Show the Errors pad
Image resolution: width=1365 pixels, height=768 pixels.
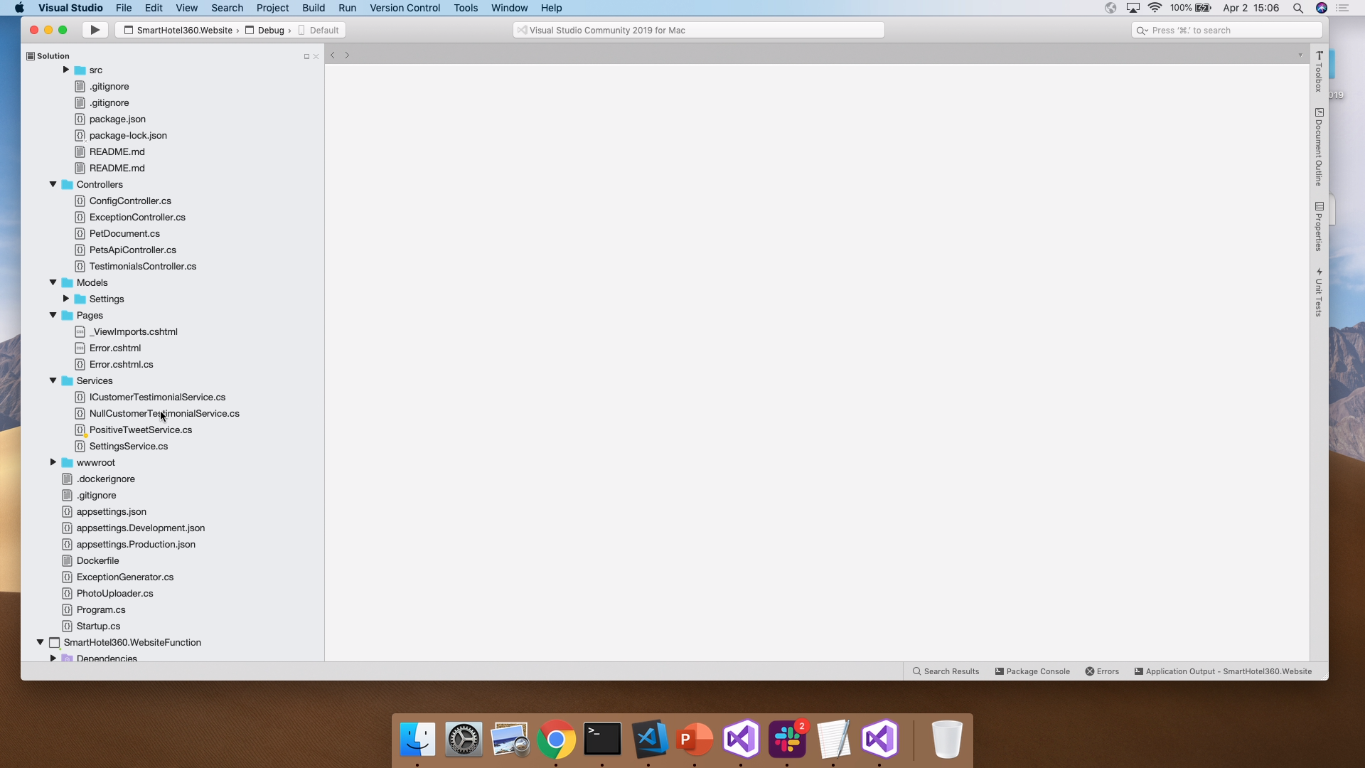pyautogui.click(x=1102, y=671)
